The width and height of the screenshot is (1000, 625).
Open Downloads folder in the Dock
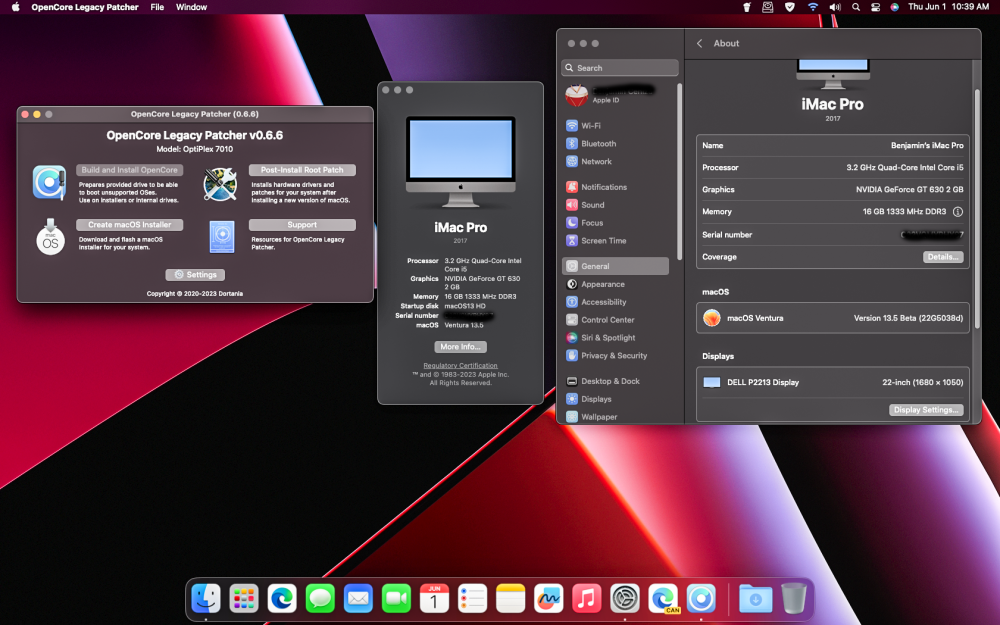pos(756,599)
